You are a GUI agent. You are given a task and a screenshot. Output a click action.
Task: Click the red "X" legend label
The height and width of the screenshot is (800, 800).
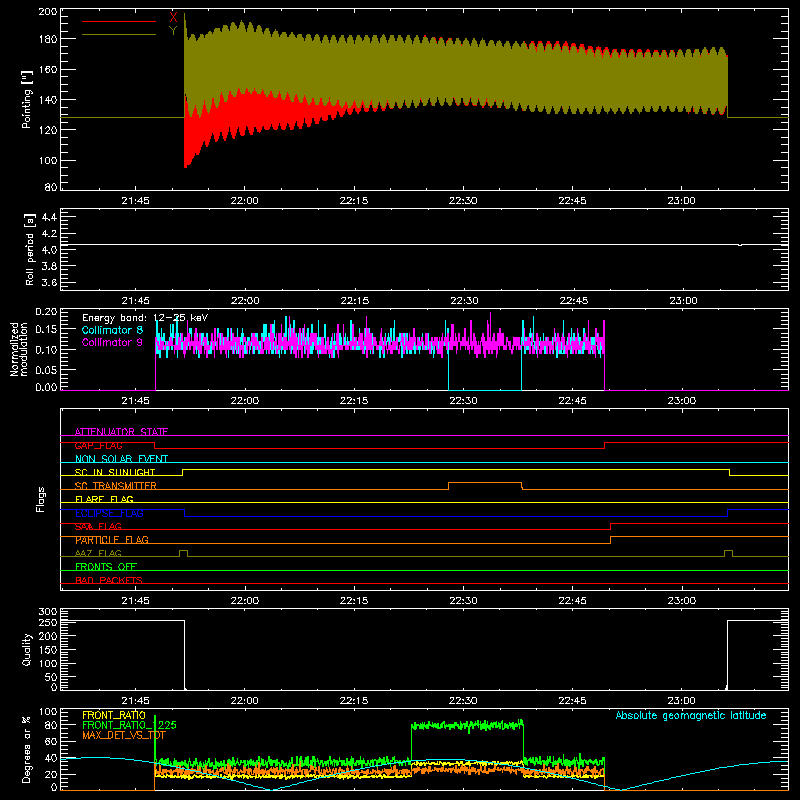(173, 17)
